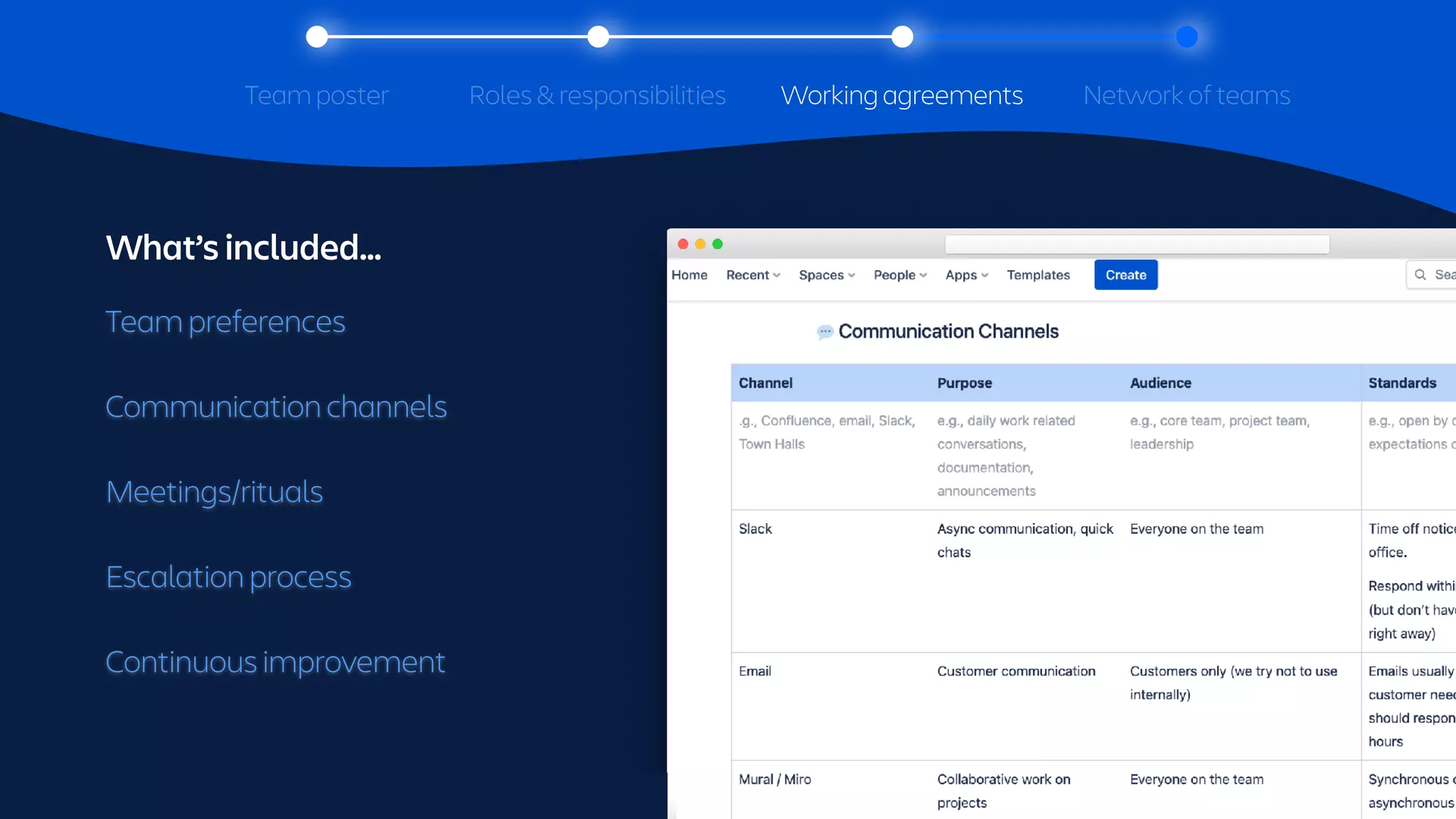Click the speech bubble icon beside Communication Channels
This screenshot has height=819, width=1456.
coord(825,332)
